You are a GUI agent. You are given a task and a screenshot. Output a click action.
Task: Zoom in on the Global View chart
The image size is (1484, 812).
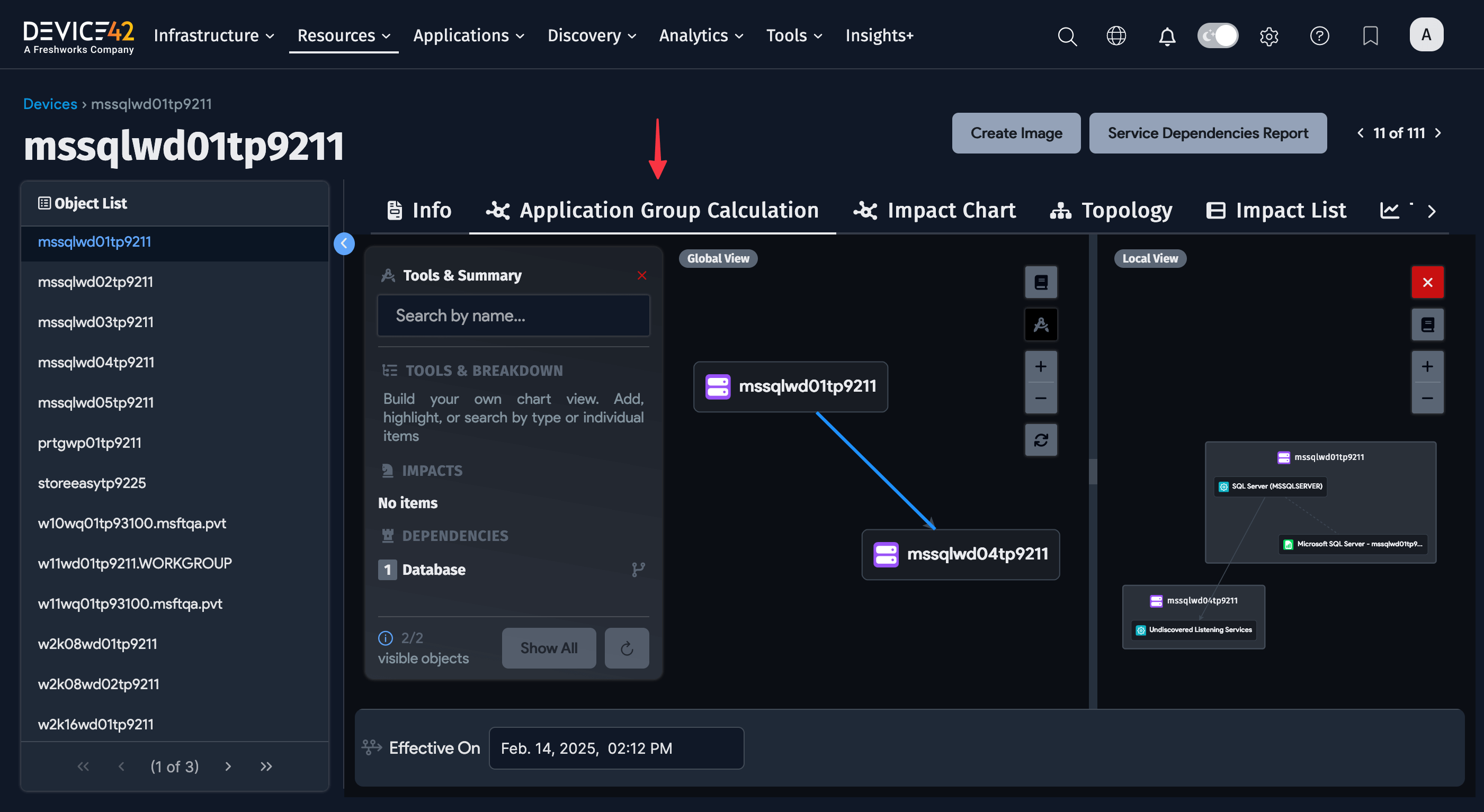[x=1041, y=366]
